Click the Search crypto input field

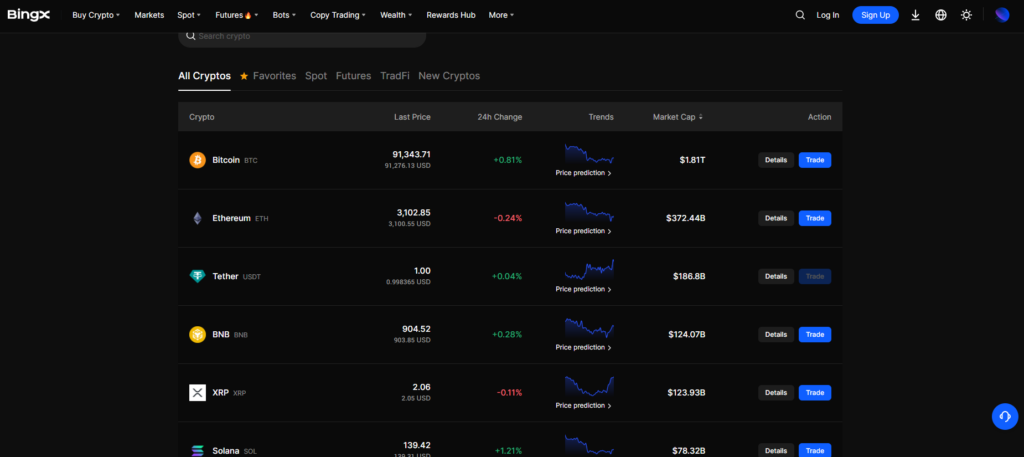click(305, 36)
